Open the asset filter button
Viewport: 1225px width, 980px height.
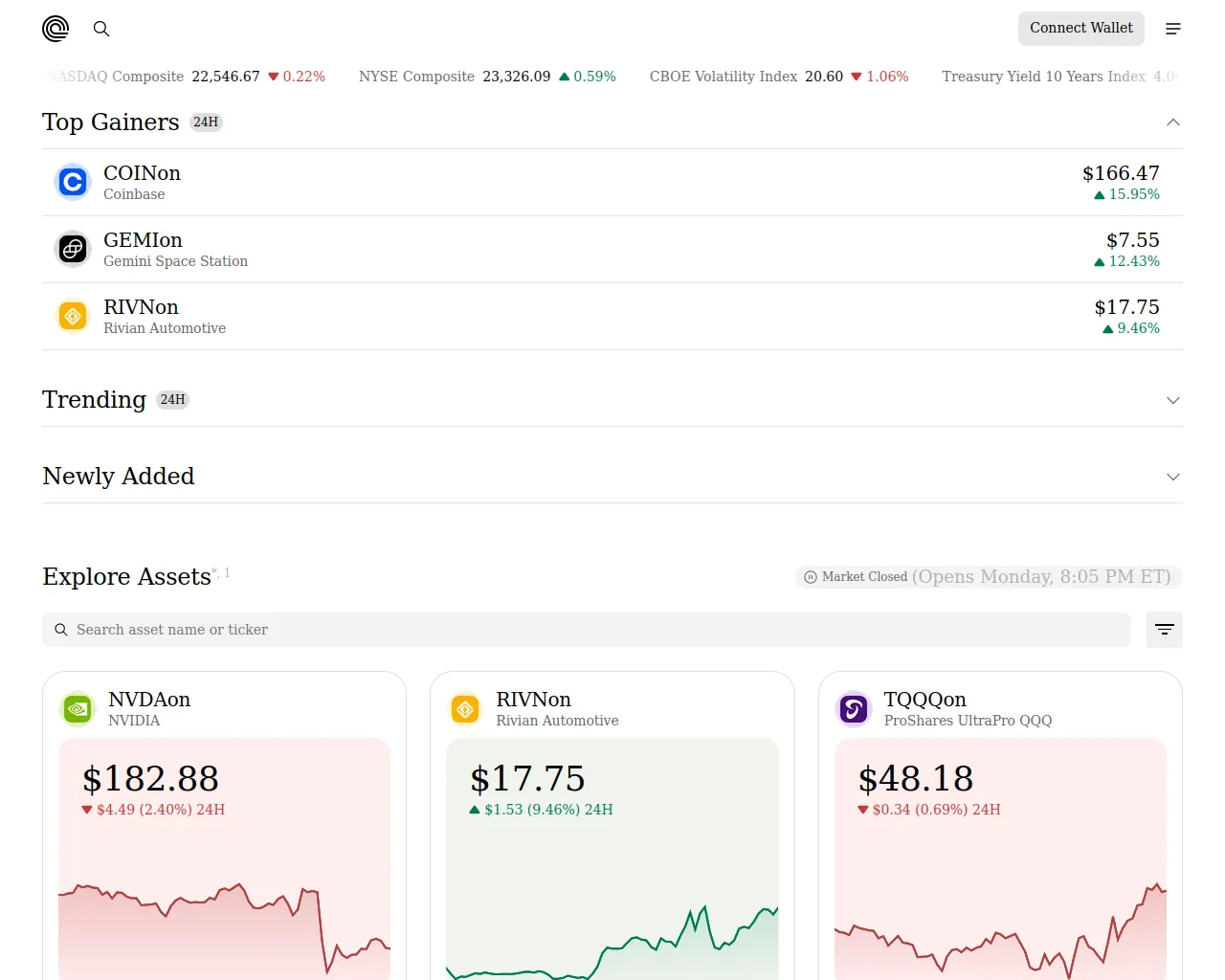point(1165,630)
